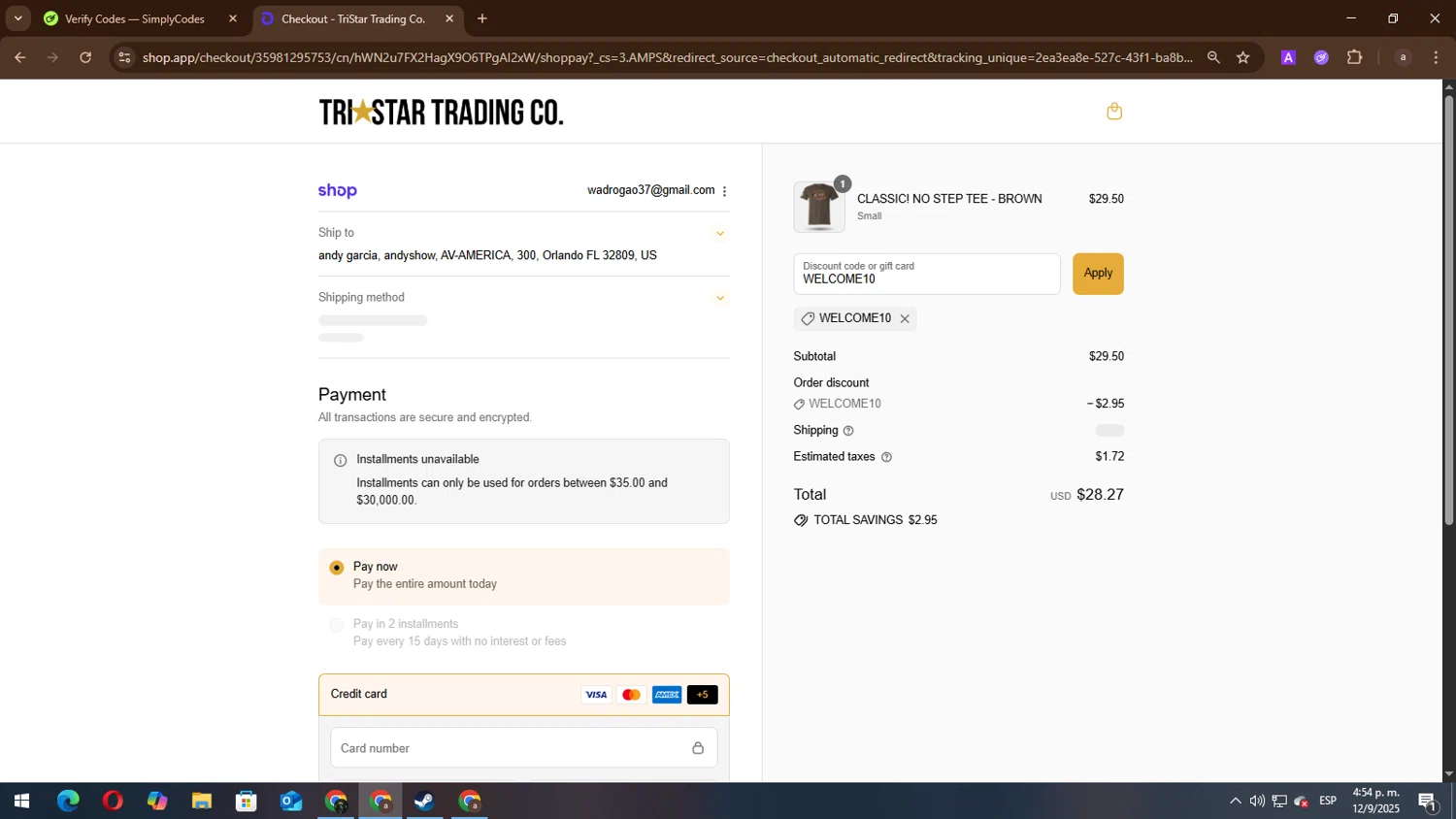Switch to Verify Codes — SimplyCodes tab
This screenshot has height=819, width=1456.
[x=134, y=18]
